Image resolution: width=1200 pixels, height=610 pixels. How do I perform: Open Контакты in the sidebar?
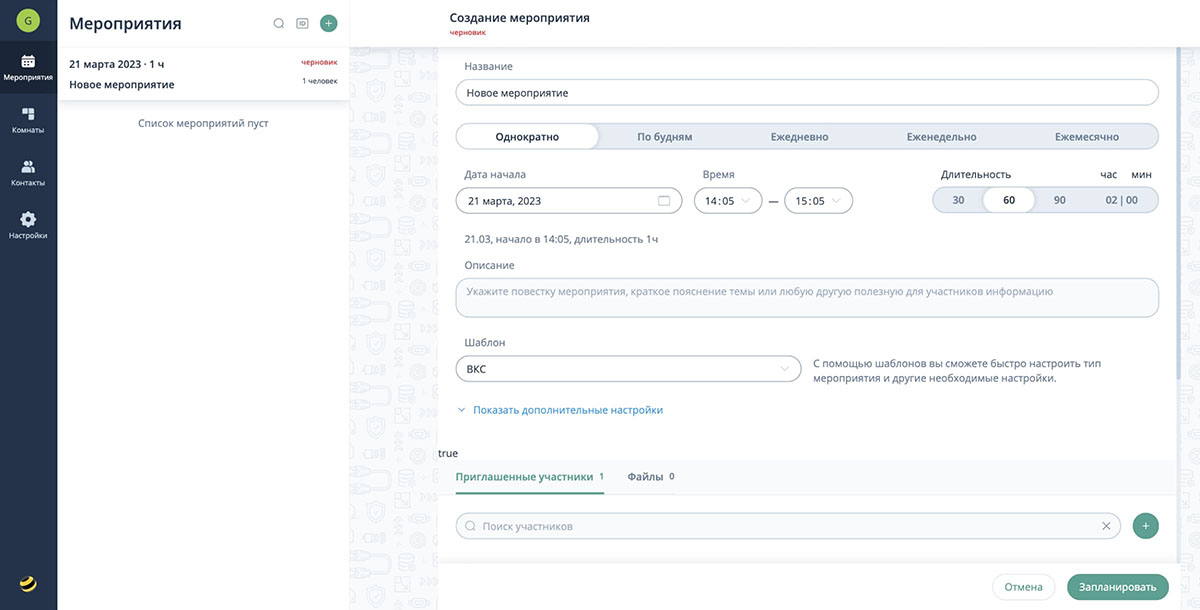(x=28, y=174)
